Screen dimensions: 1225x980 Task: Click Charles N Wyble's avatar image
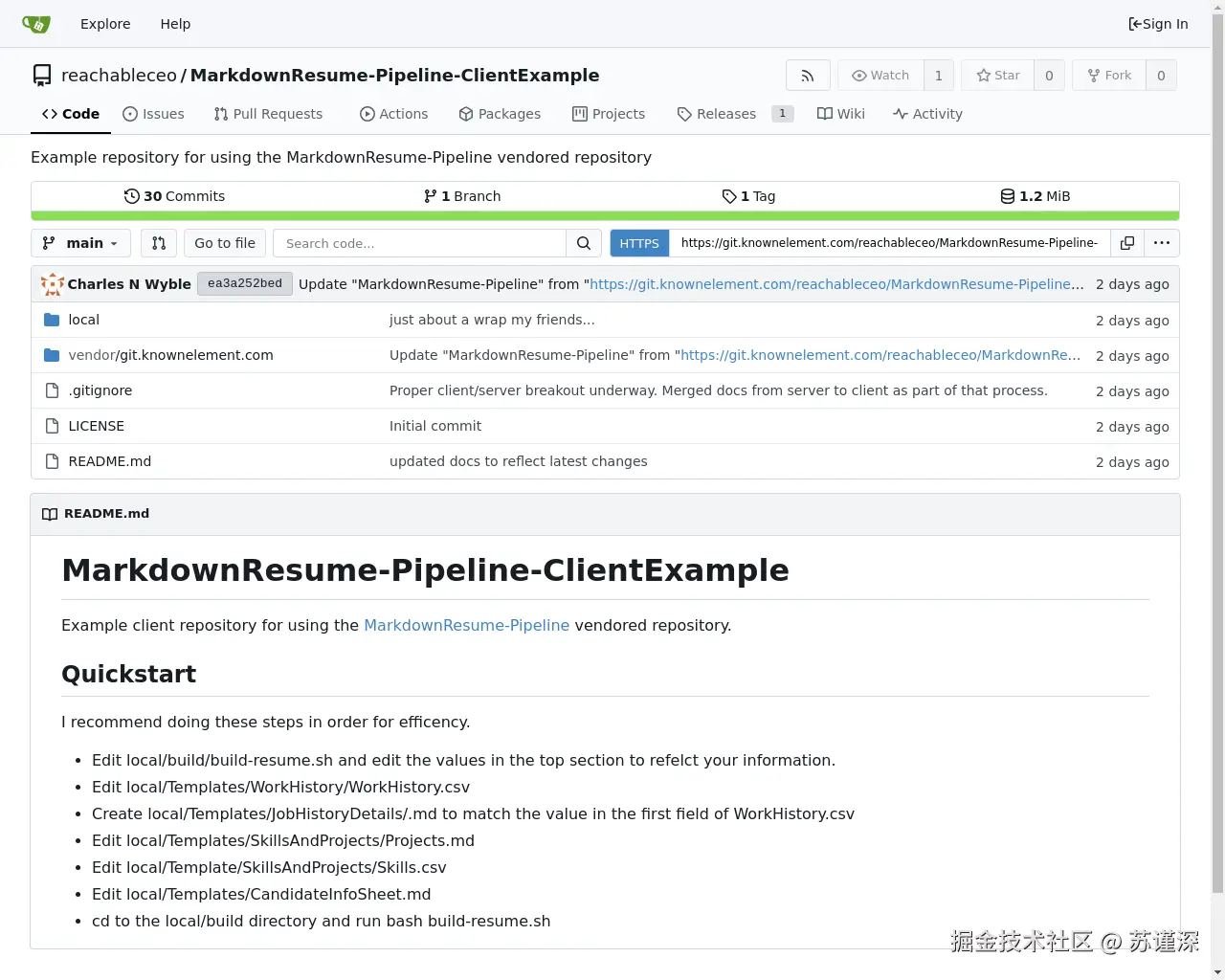pos(53,284)
